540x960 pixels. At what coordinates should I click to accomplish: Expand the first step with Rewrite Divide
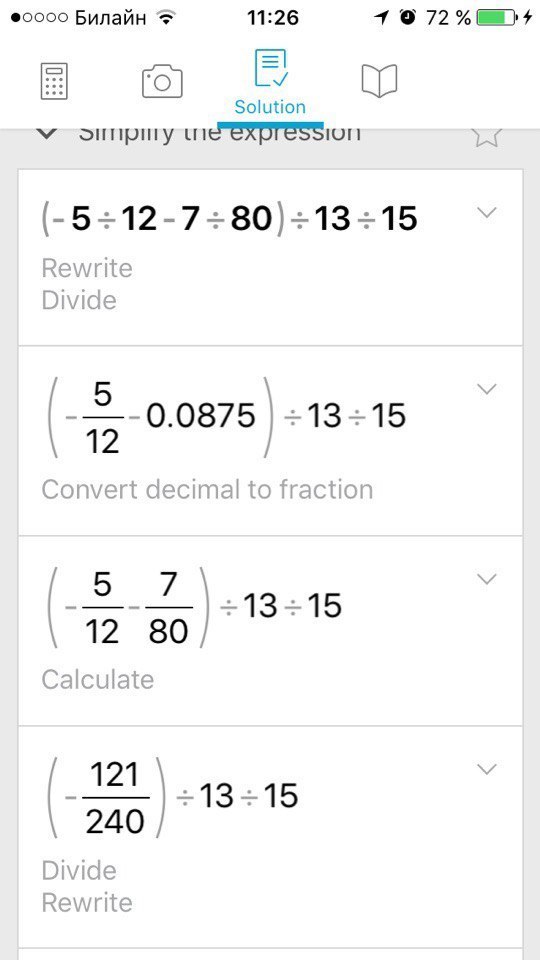tap(487, 212)
